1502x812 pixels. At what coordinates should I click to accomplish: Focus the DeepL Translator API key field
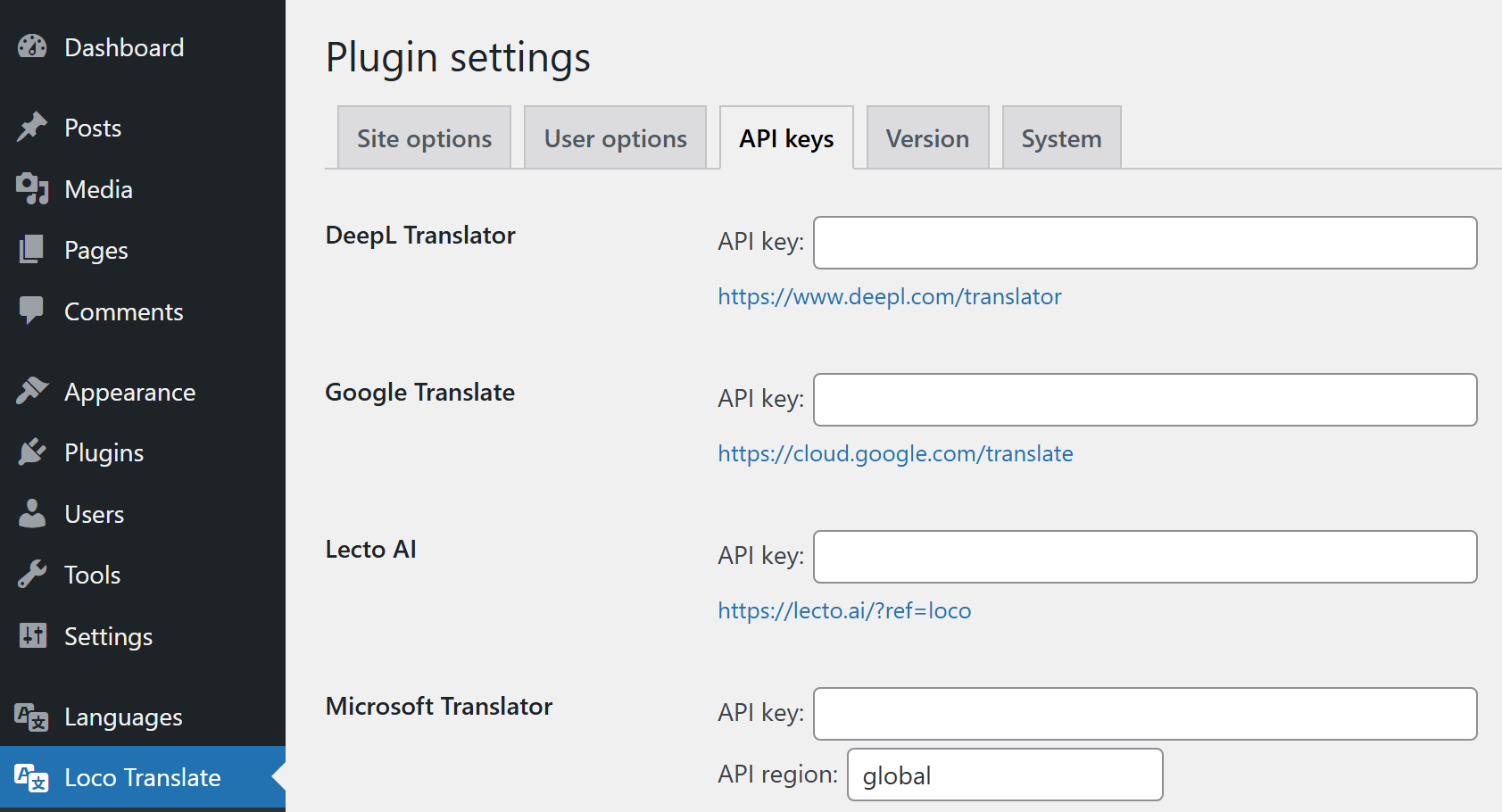click(1145, 243)
